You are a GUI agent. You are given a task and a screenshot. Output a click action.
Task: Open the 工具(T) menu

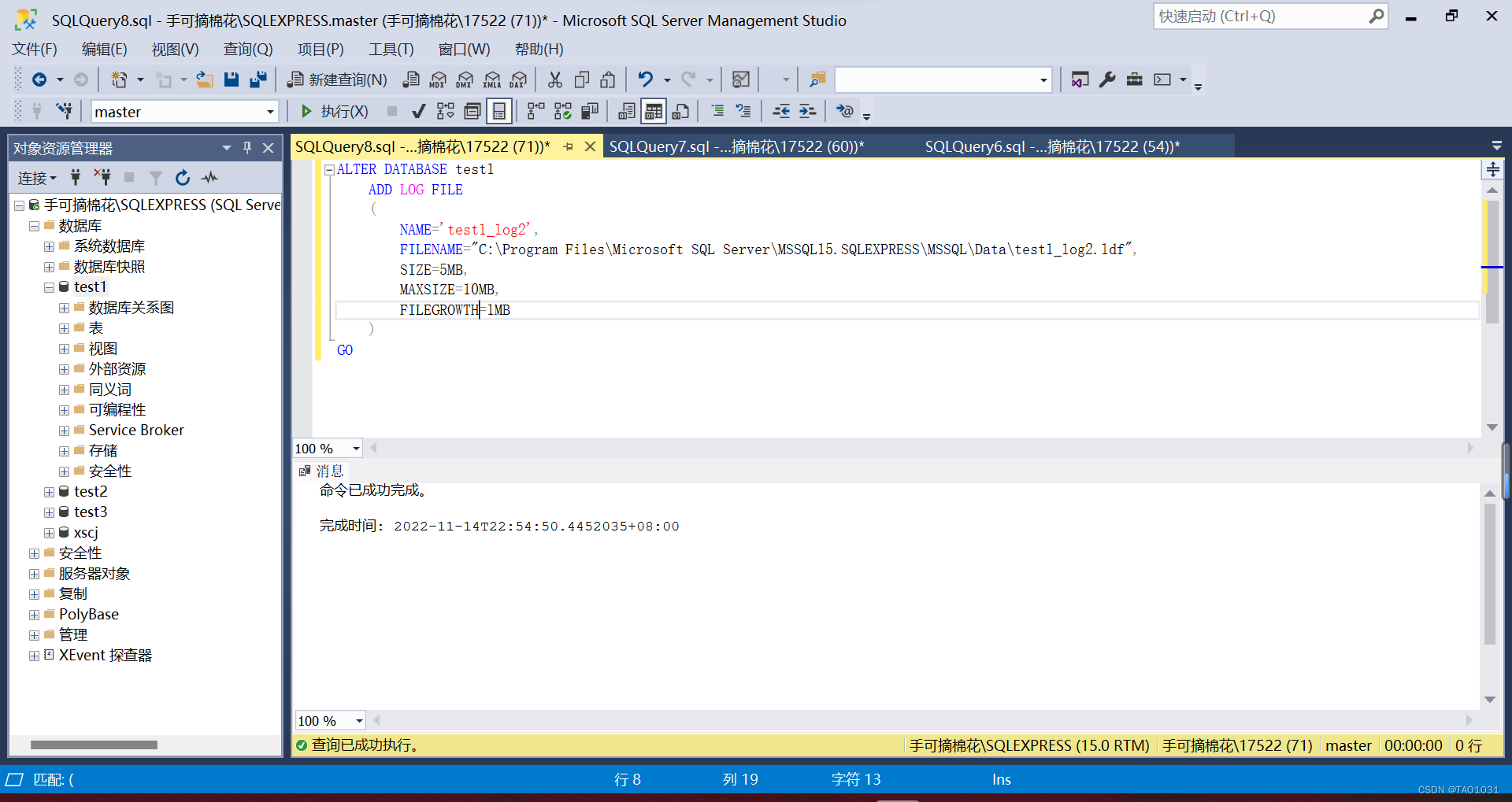tap(391, 50)
